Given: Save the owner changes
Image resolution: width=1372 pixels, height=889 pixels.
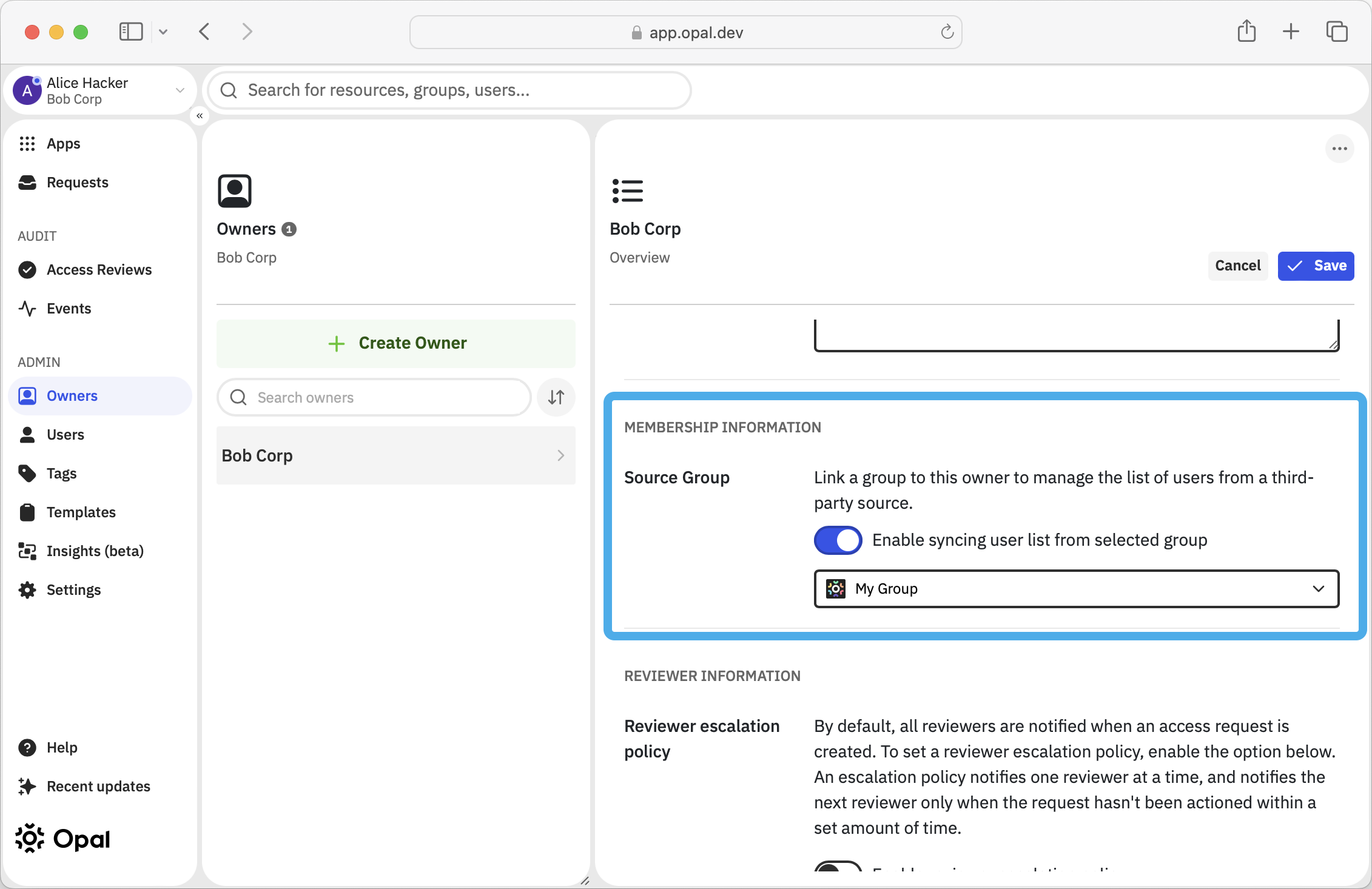Looking at the screenshot, I should tap(1316, 266).
